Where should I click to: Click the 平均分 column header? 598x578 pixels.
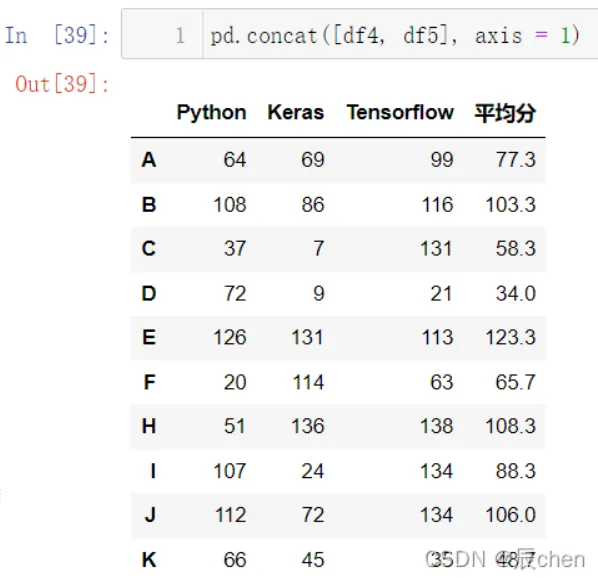[505, 113]
